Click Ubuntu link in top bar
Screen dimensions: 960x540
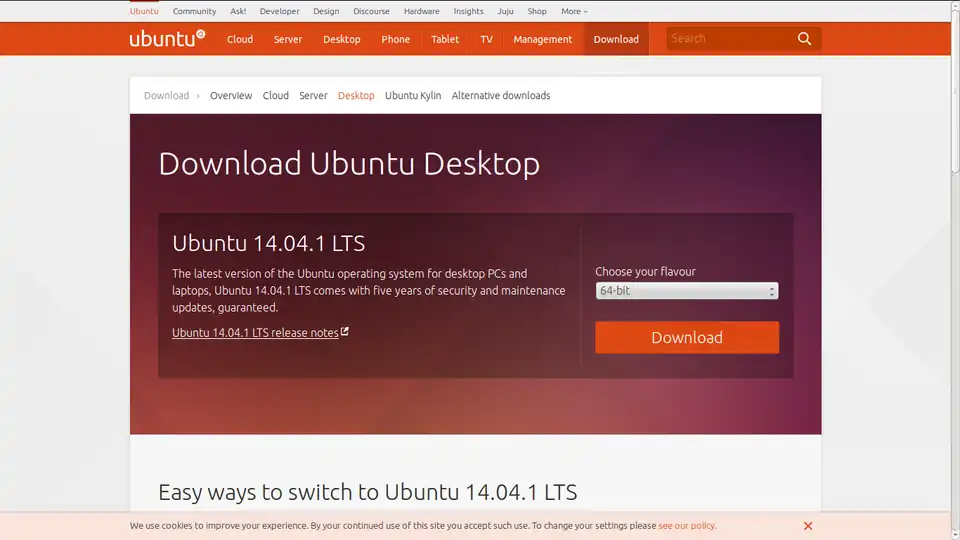(x=144, y=11)
